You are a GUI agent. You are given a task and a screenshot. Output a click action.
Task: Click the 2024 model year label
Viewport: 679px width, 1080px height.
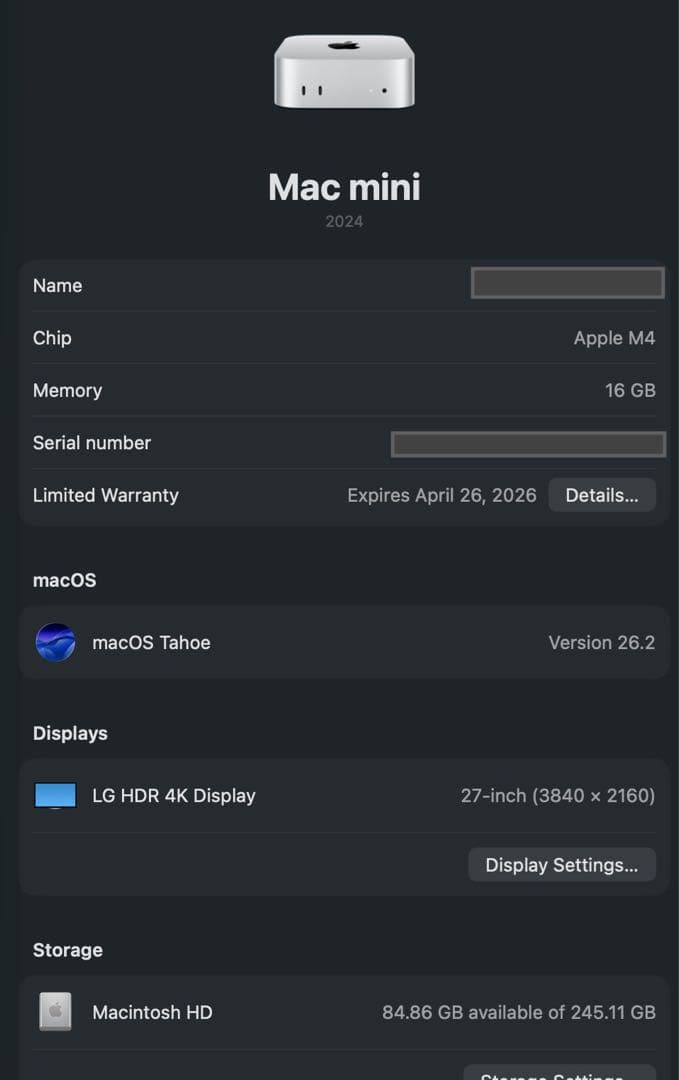tap(344, 221)
